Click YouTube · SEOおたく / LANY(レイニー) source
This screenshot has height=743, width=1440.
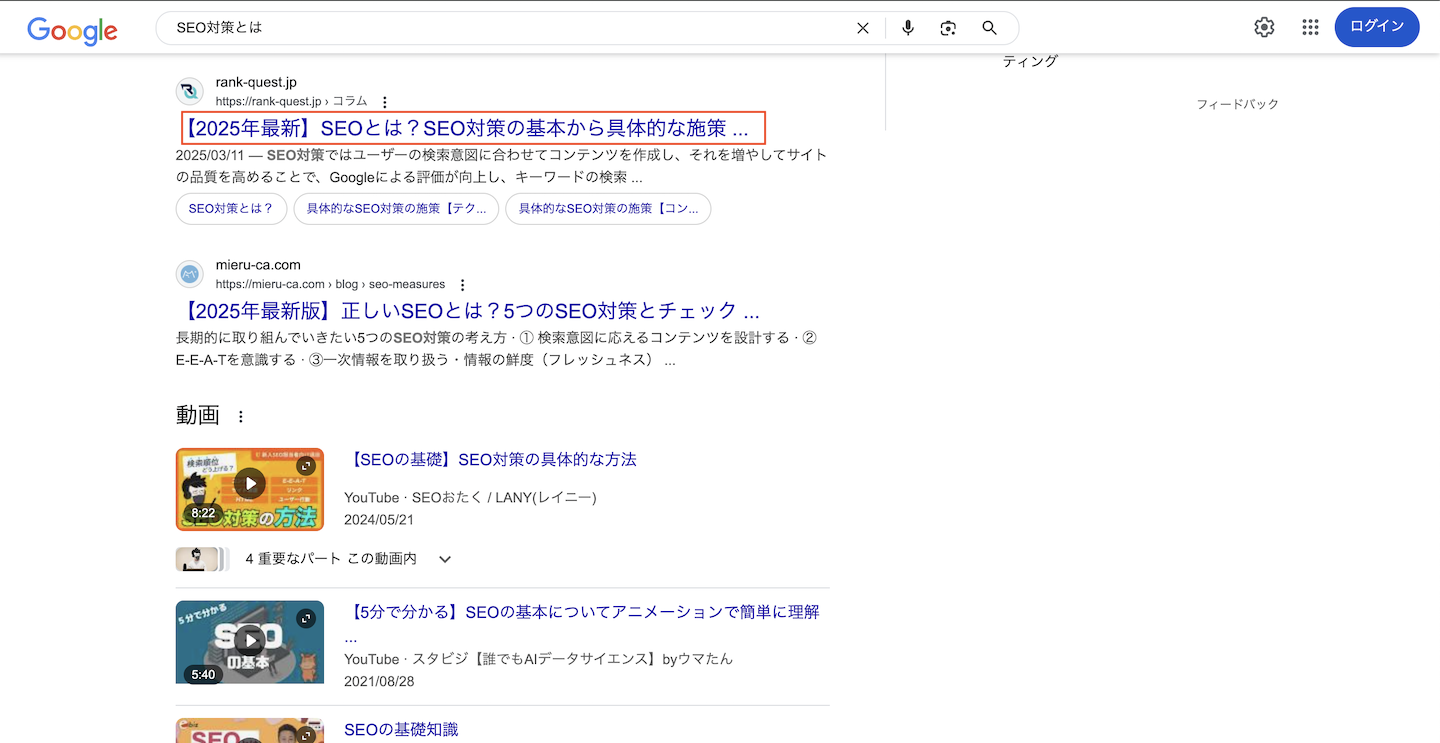(x=470, y=497)
